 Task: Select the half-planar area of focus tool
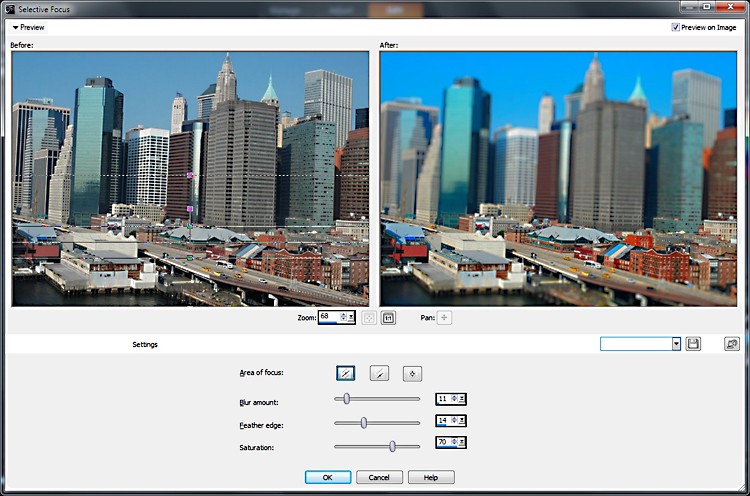pos(379,373)
